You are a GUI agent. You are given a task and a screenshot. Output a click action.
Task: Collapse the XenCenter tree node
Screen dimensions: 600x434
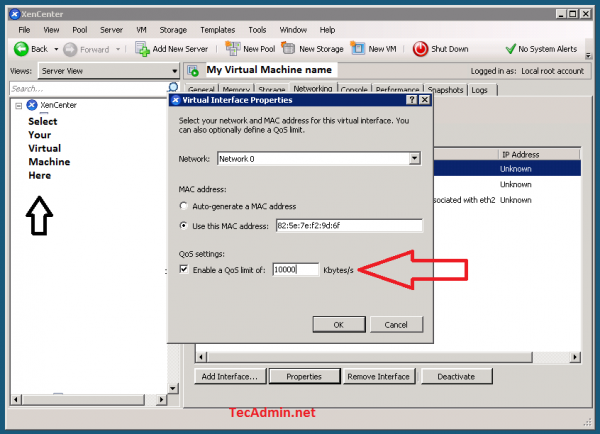(x=19, y=105)
